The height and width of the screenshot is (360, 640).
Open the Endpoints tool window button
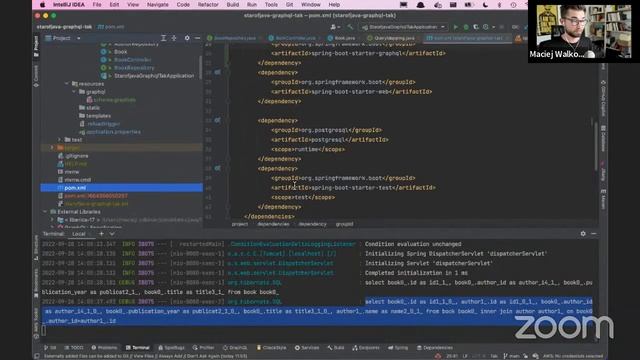pyautogui.click(x=366, y=348)
